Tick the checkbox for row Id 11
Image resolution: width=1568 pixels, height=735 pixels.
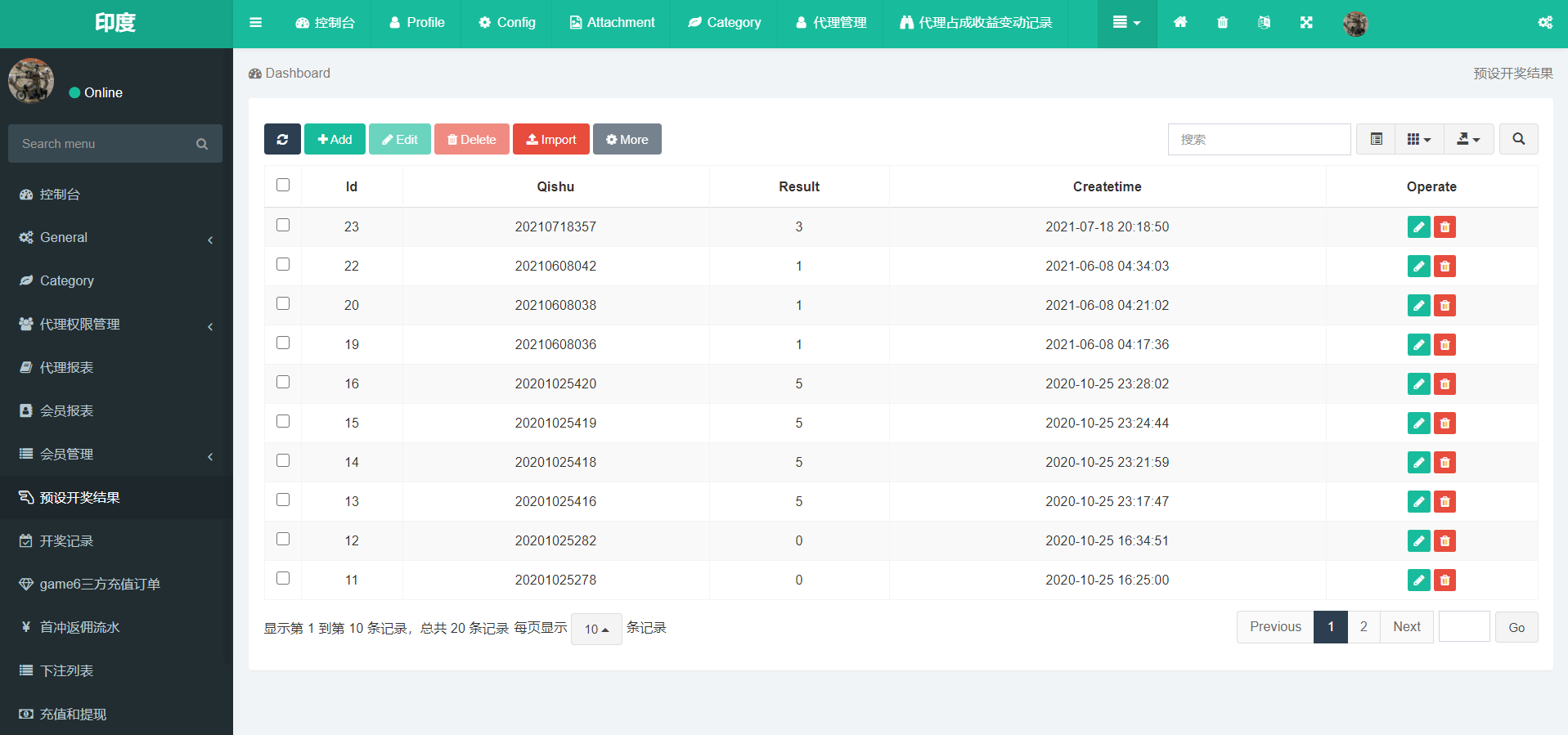(x=283, y=578)
